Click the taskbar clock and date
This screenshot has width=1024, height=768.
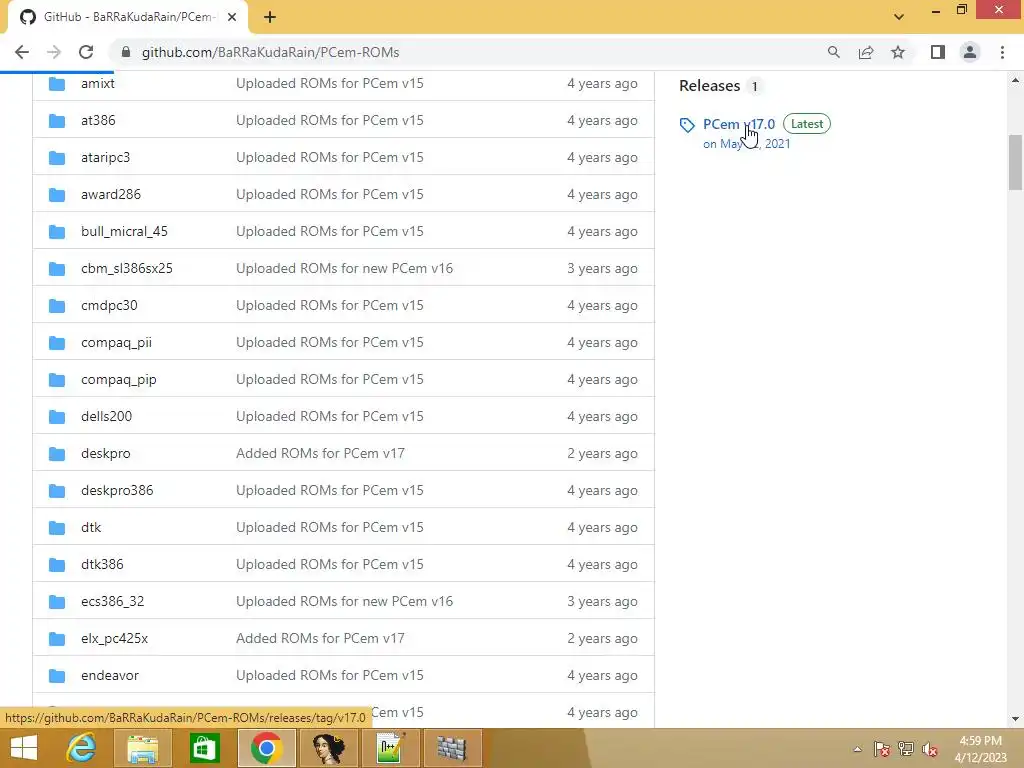[x=980, y=749]
